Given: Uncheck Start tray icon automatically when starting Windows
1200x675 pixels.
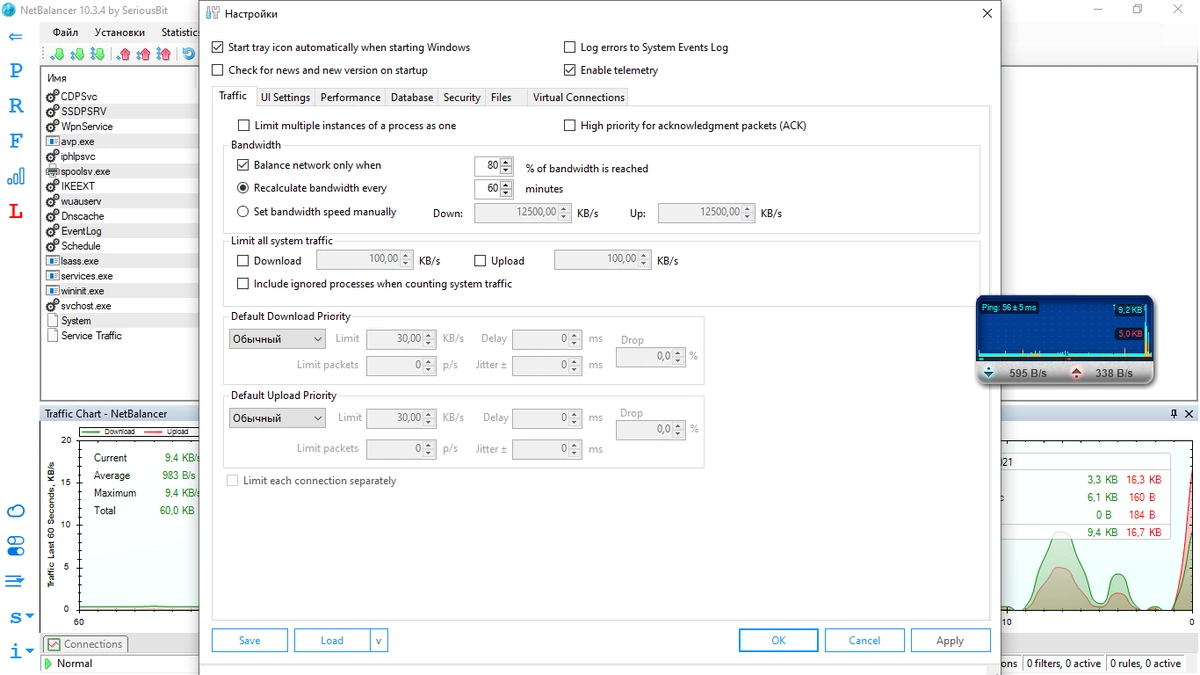Looking at the screenshot, I should (218, 47).
